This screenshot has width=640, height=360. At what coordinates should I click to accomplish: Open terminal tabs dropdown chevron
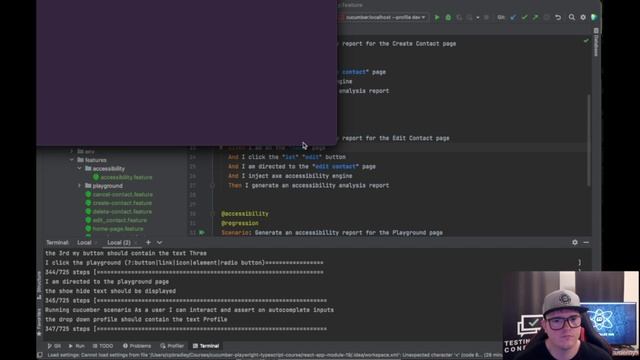[x=160, y=242]
